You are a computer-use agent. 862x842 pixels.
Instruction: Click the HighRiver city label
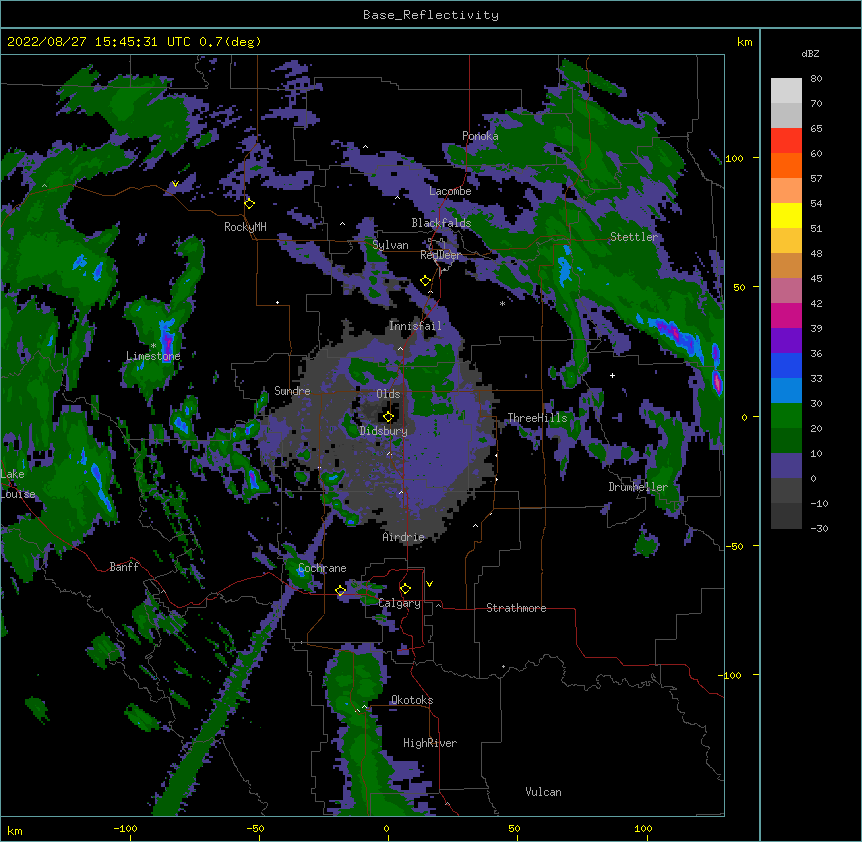430,743
